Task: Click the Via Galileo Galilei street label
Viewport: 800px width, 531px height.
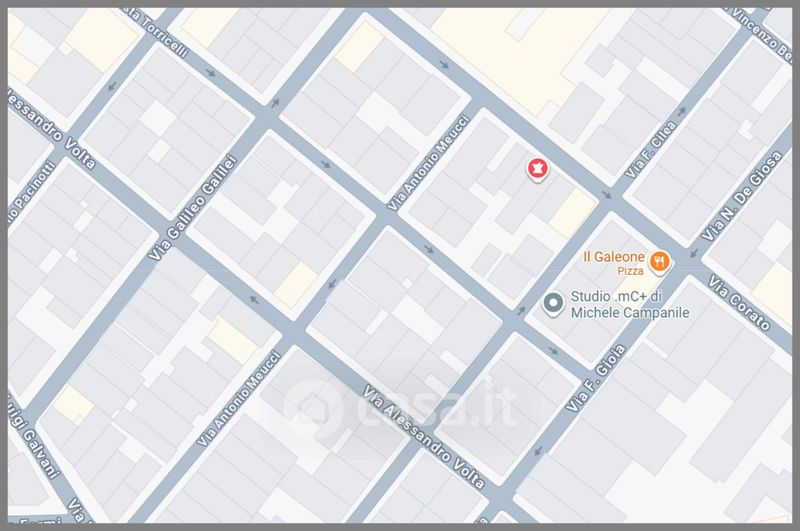Action: [x=194, y=208]
